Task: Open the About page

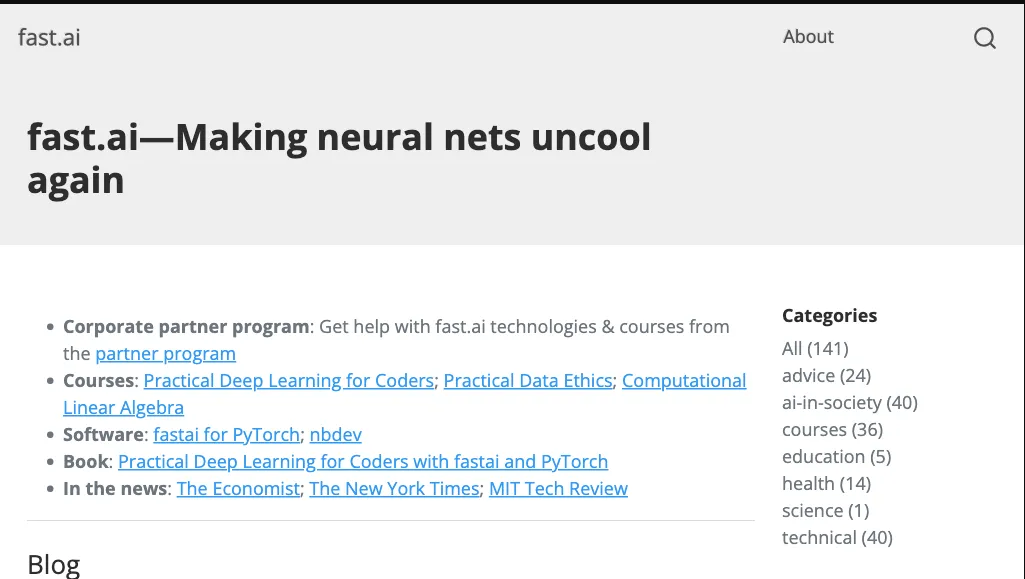Action: point(808,37)
